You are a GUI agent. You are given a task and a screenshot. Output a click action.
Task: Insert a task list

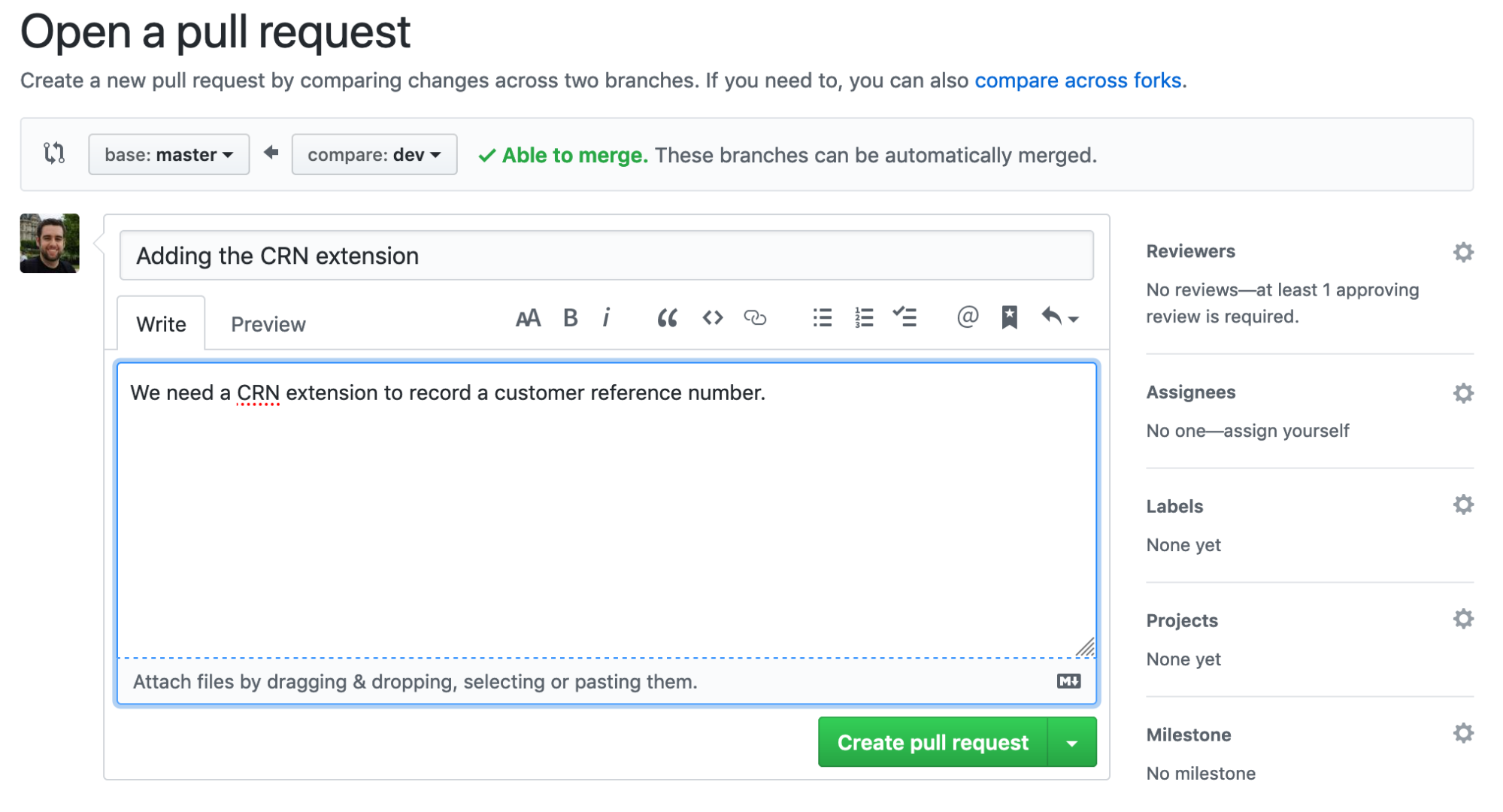[905, 318]
